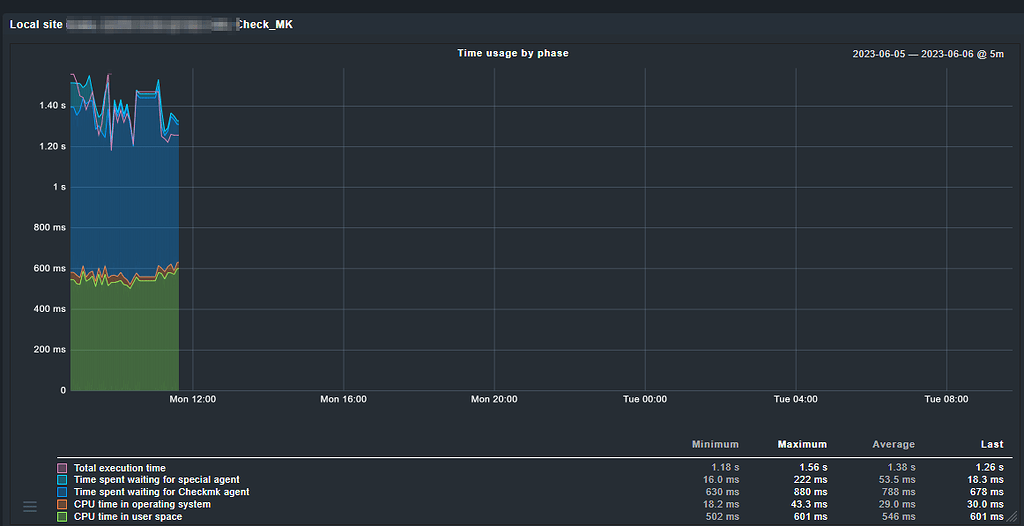This screenshot has width=1024, height=526.
Task: Click the special agent cyan color swatch
Action: (x=63, y=480)
